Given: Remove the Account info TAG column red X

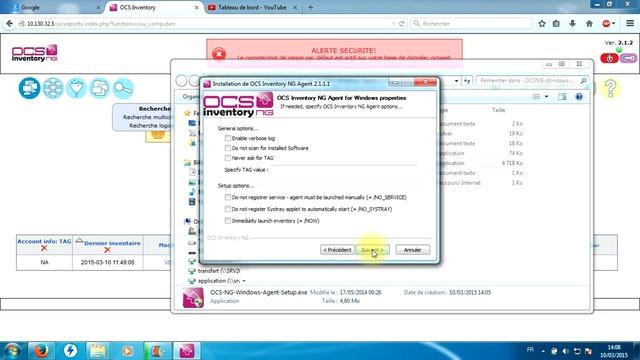Looking at the screenshot, I should click(44, 248).
